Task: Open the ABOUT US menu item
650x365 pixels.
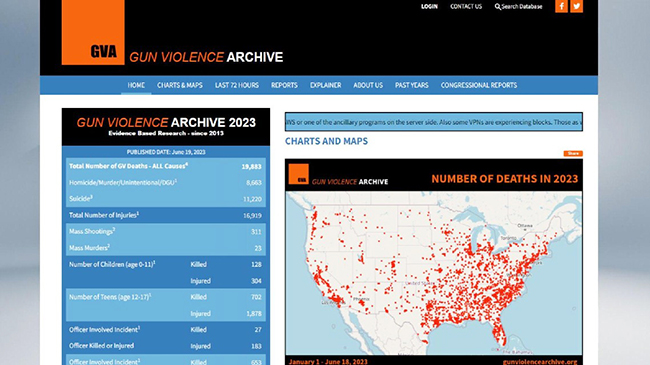Action: [368, 85]
